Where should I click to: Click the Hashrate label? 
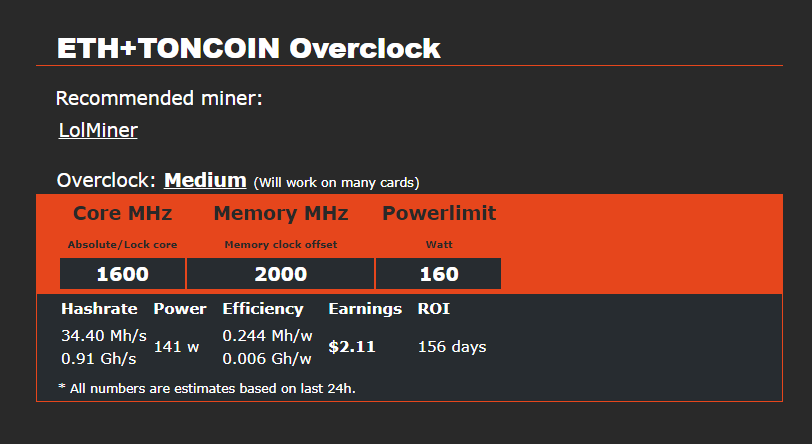(99, 309)
